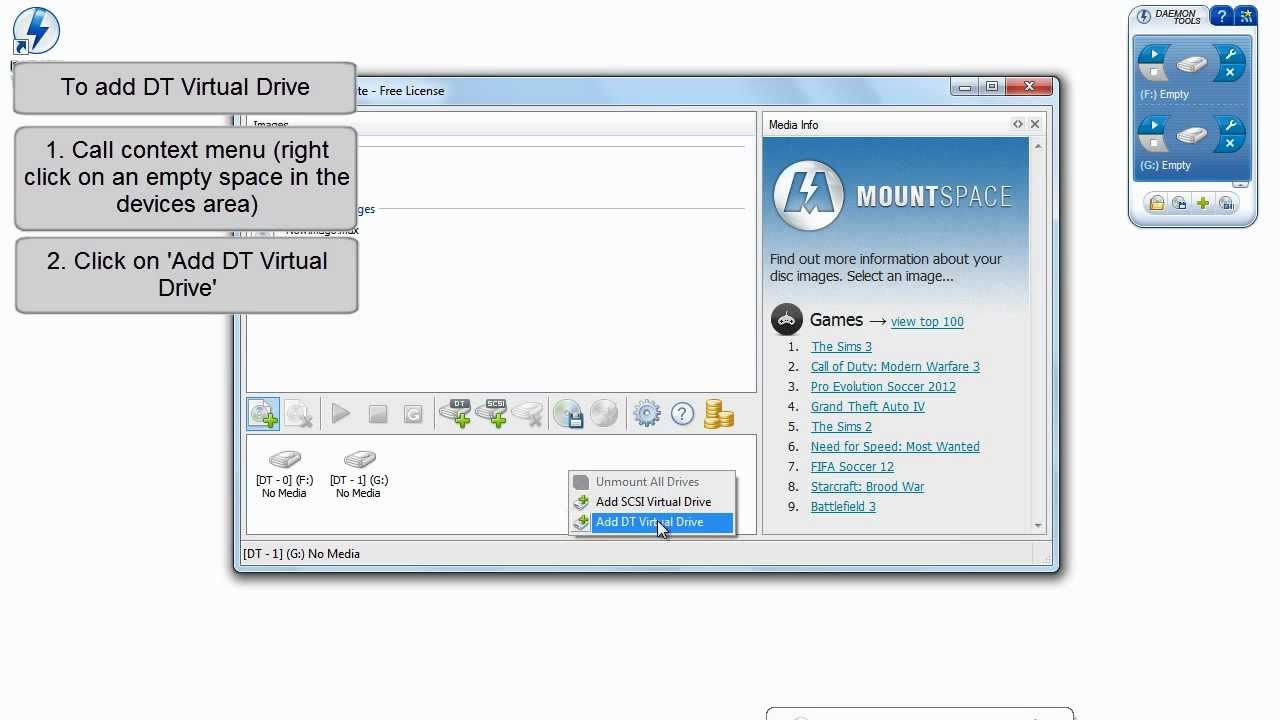
Task: Click the Add DT Virtual Drive toolbar icon
Action: (x=455, y=414)
